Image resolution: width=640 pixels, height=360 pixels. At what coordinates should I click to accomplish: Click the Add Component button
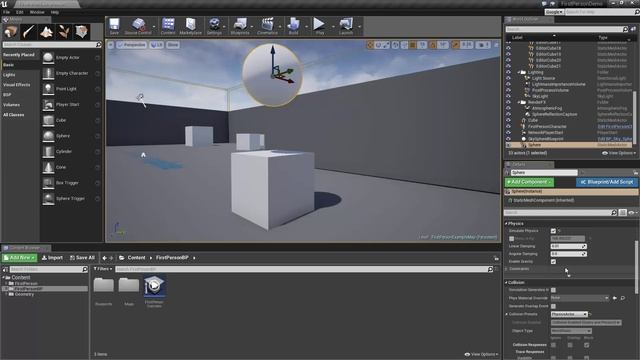pyautogui.click(x=529, y=182)
